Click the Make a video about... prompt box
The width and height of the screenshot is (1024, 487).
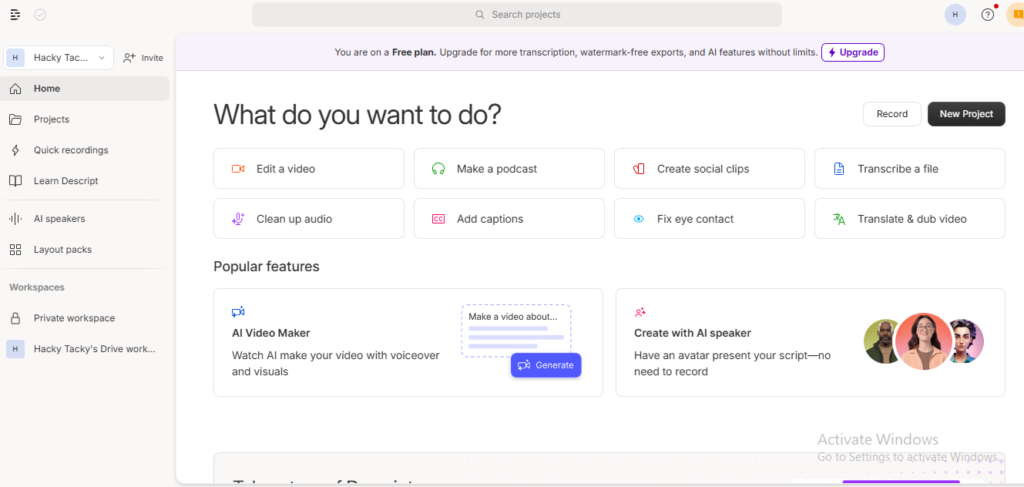coord(516,330)
